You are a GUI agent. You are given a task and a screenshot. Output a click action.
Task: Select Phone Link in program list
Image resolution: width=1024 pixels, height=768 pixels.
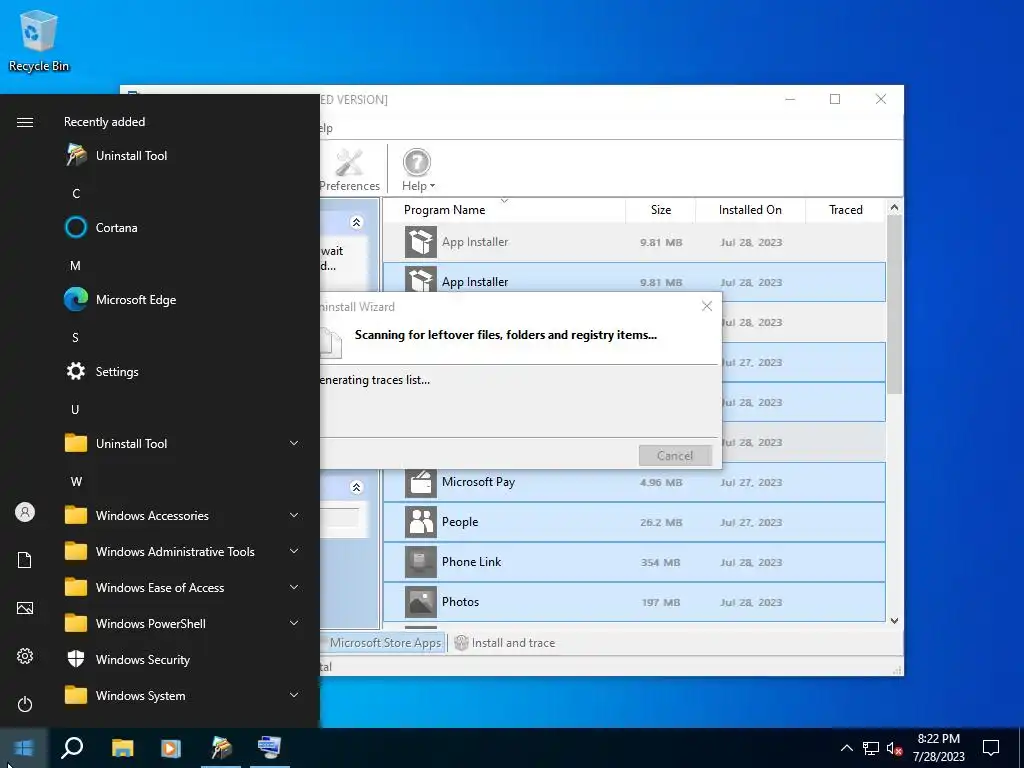(x=634, y=562)
